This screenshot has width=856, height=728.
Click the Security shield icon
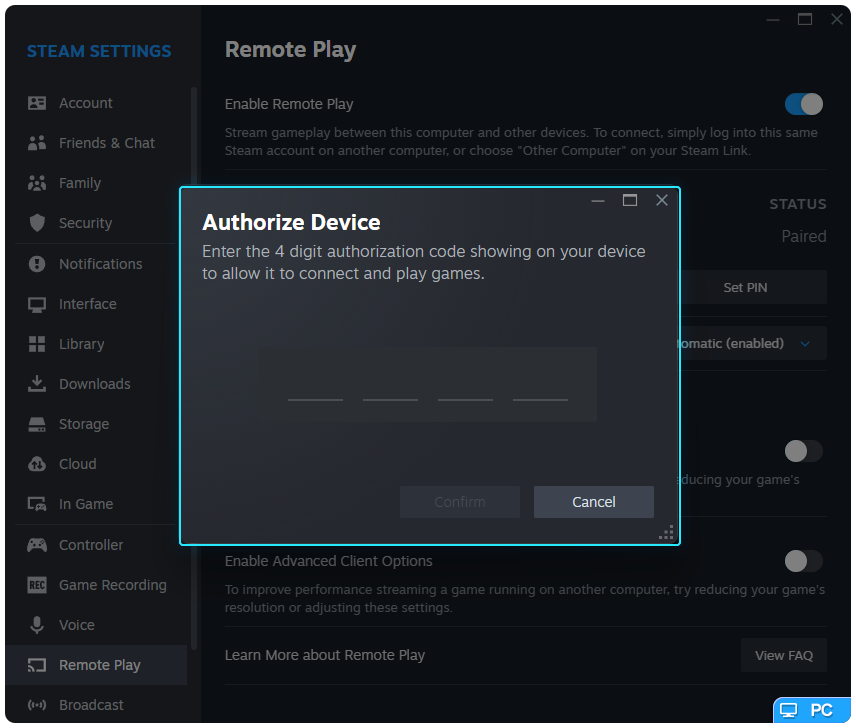click(x=37, y=223)
